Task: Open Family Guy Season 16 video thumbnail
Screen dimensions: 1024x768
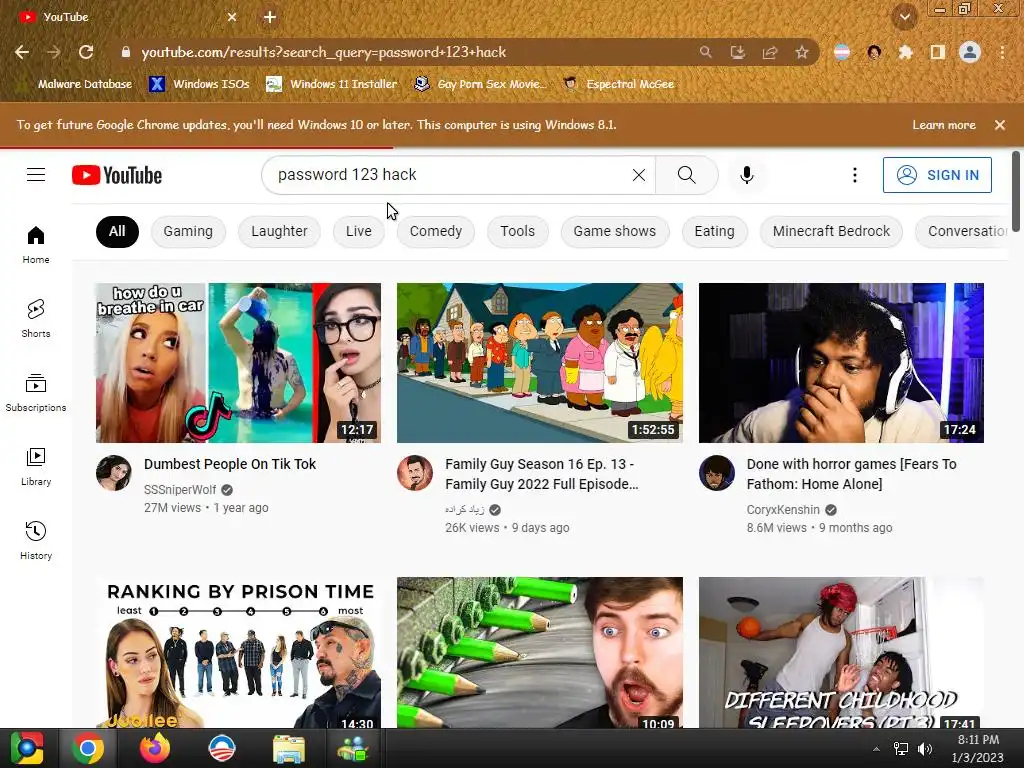Action: click(x=539, y=362)
